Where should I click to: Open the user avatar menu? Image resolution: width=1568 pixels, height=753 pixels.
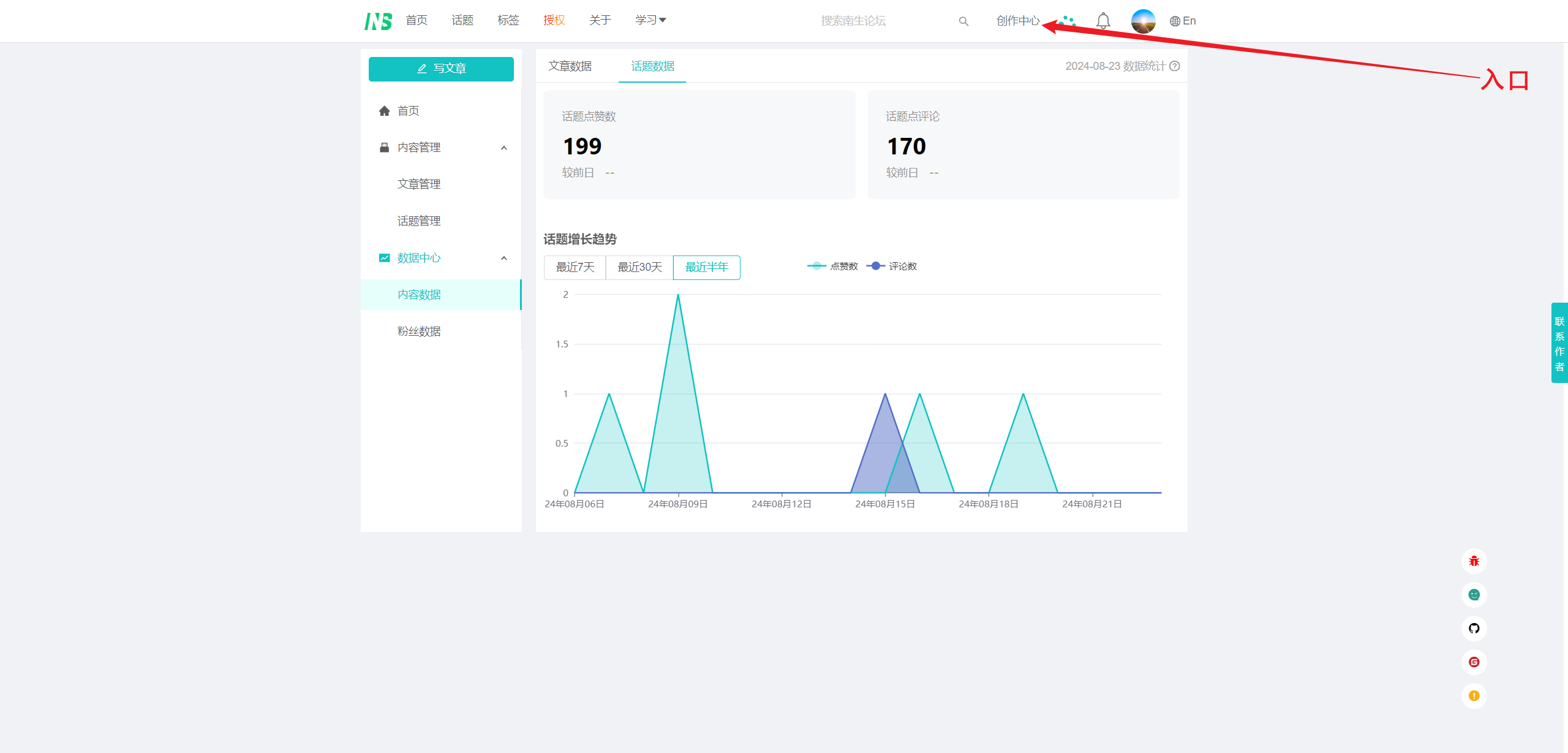1143,21
